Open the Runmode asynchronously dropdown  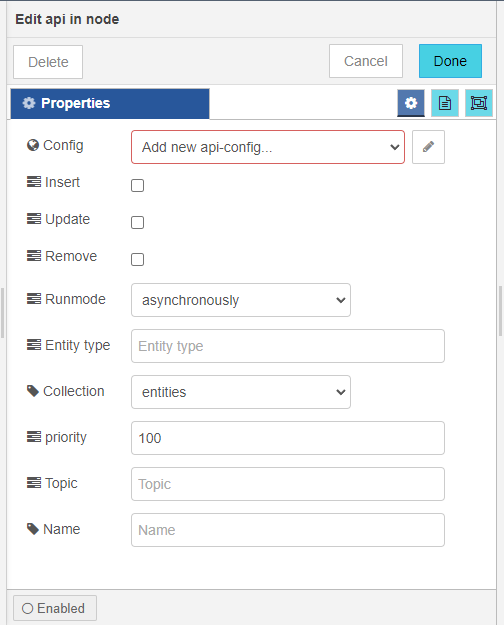[241, 300]
